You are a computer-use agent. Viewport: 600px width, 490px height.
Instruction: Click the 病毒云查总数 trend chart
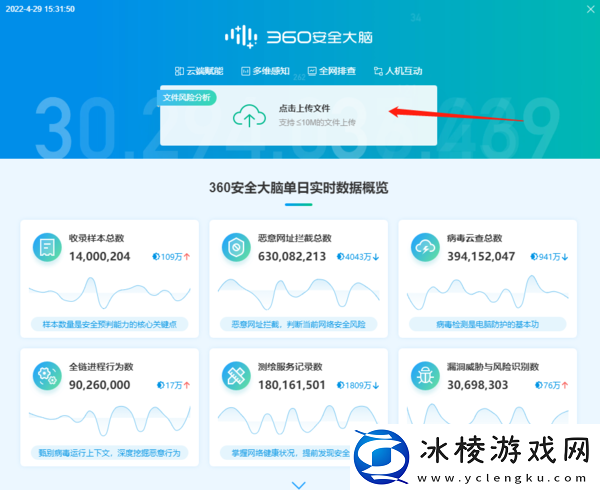(x=488, y=293)
